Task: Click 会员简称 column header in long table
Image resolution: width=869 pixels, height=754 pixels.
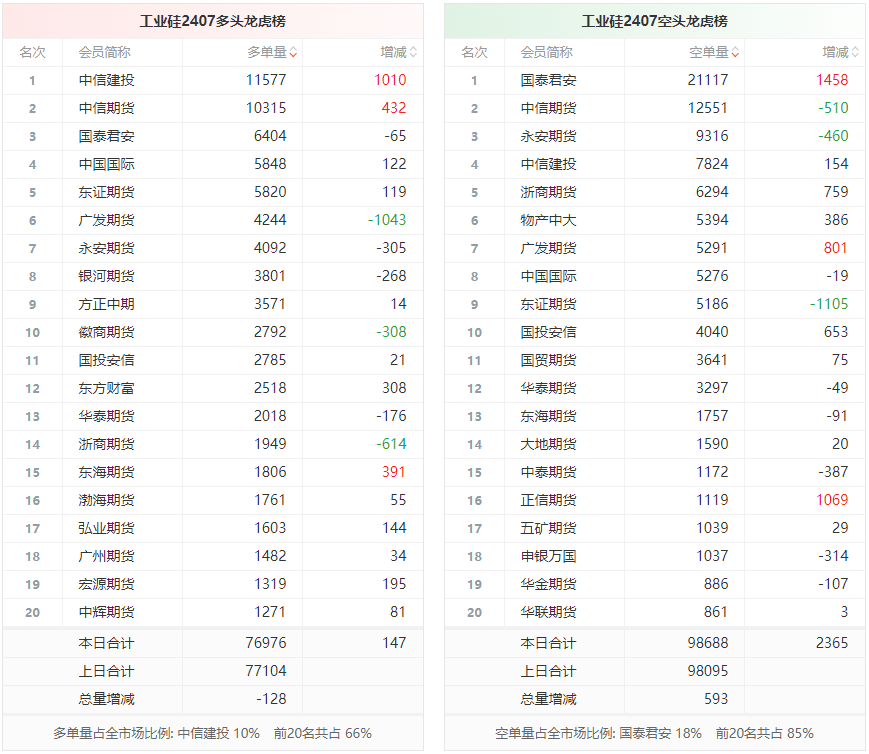Action: click(x=104, y=53)
